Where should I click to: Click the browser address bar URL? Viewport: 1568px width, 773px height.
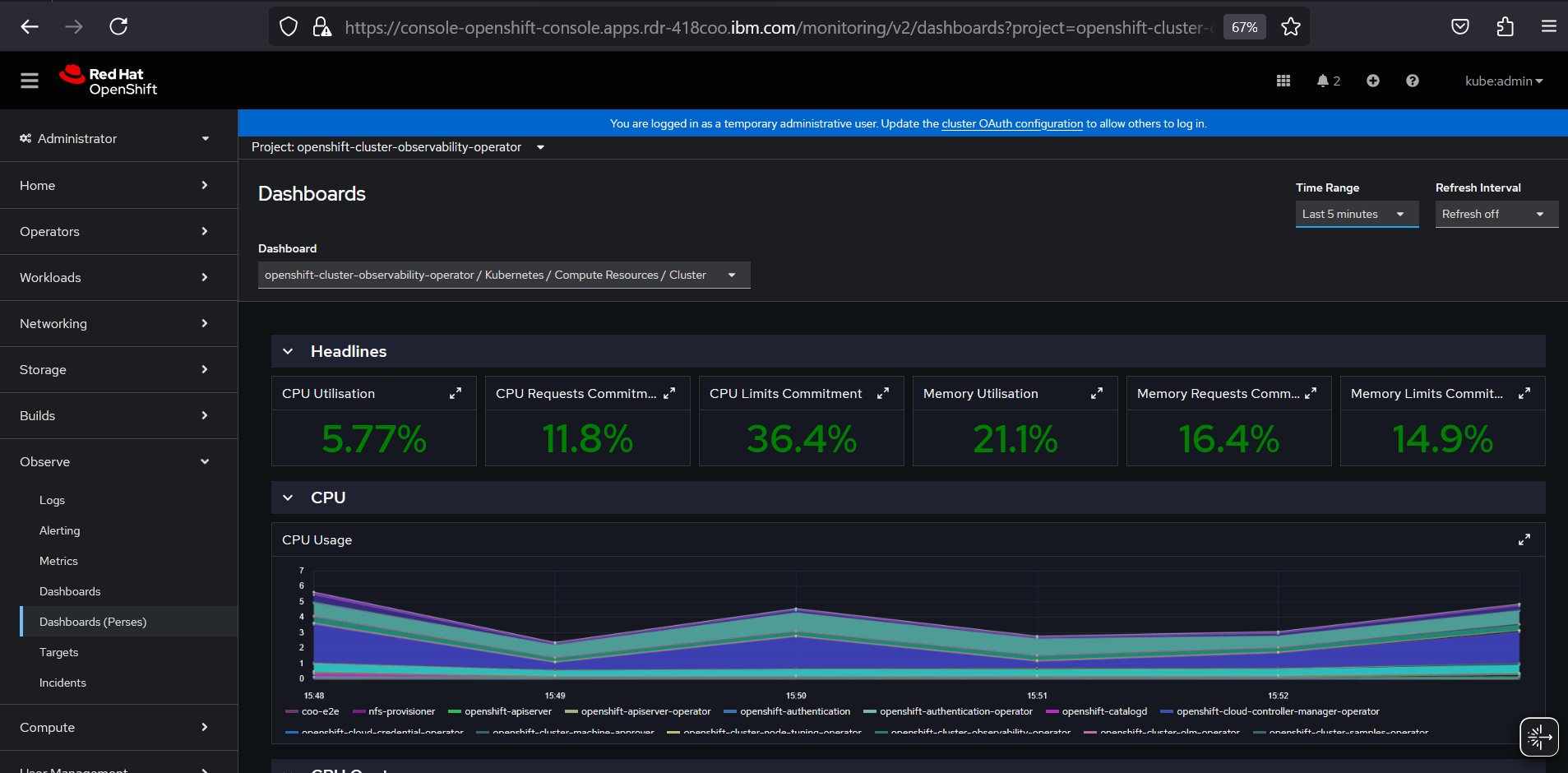pyautogui.click(x=773, y=27)
